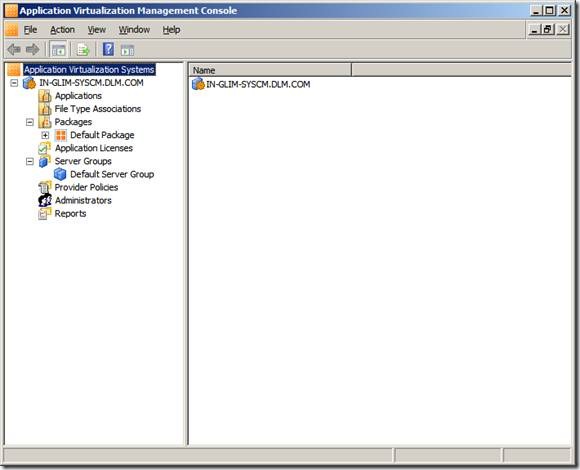Restore the inner MDI console window
Image resolution: width=580 pixels, height=470 pixels.
pos(548,29)
